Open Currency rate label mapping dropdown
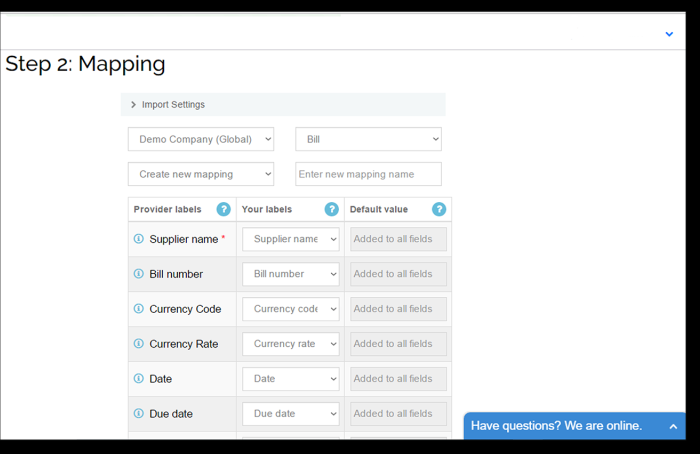The width and height of the screenshot is (700, 454). coord(291,344)
